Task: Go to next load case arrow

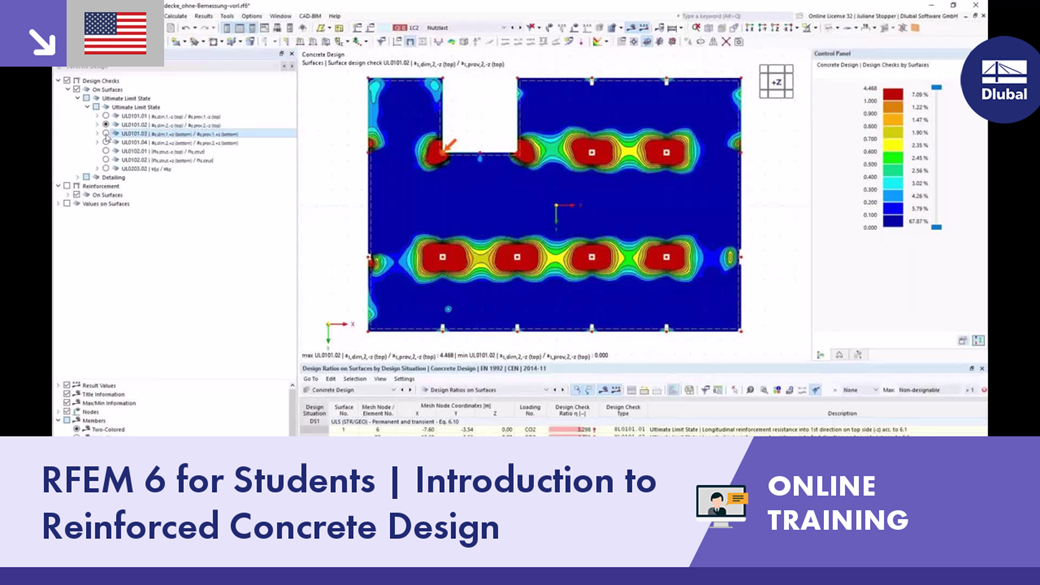Action: pyautogui.click(x=519, y=28)
